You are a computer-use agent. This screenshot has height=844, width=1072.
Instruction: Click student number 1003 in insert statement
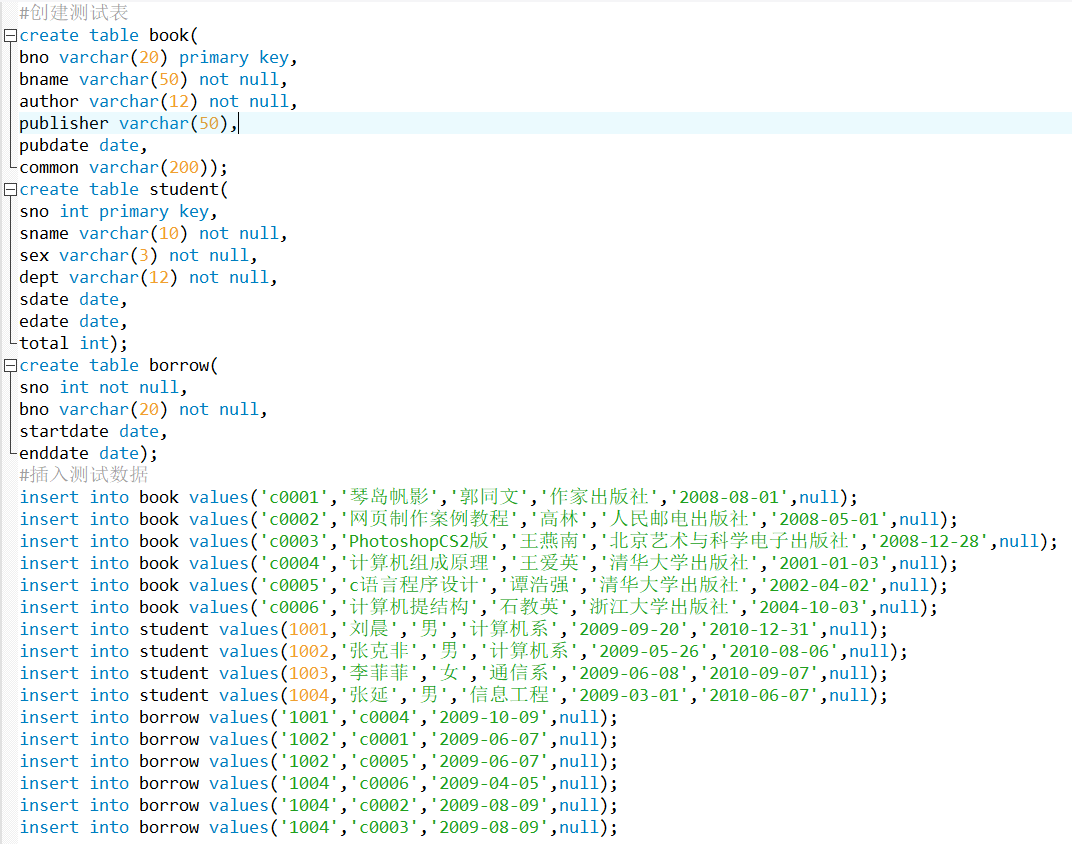coord(309,673)
